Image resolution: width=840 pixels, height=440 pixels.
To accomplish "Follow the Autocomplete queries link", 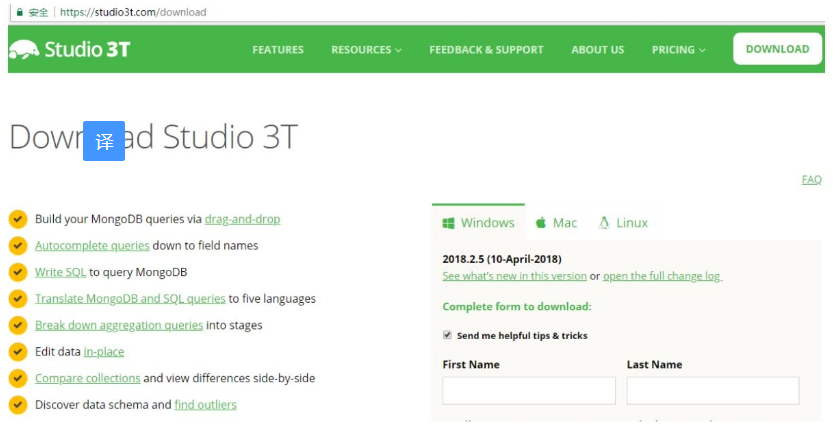I will (x=92, y=245).
